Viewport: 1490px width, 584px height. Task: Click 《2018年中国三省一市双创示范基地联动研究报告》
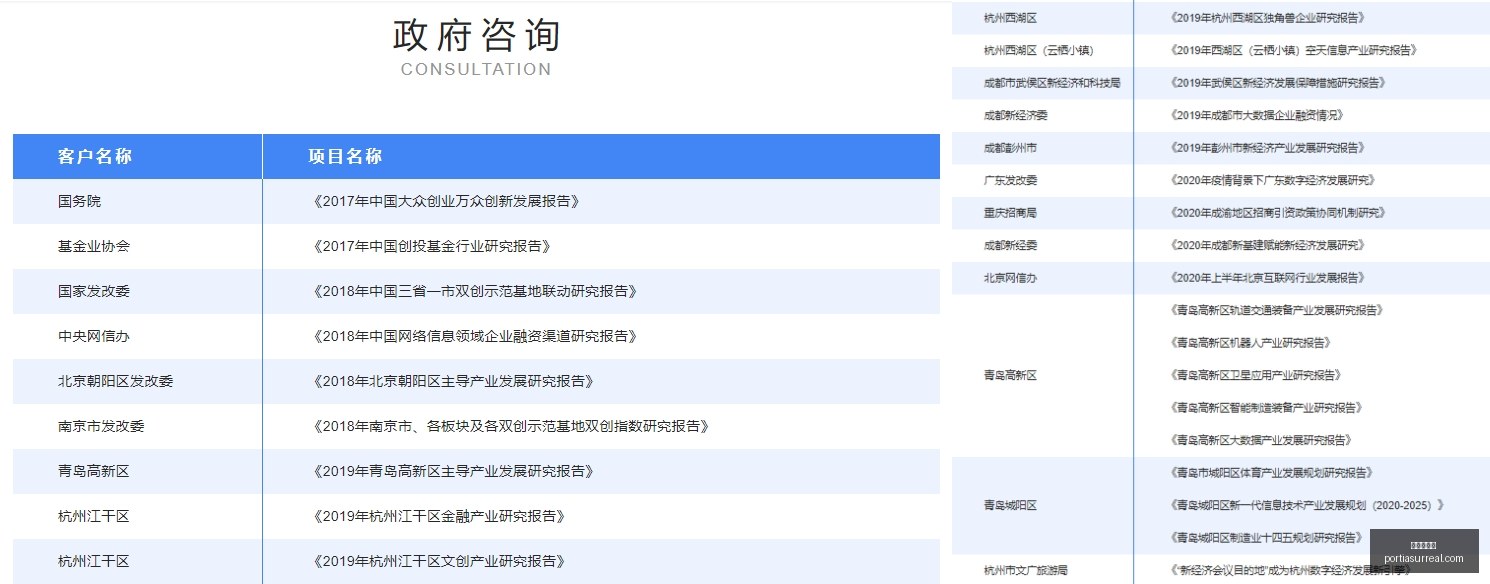point(475,291)
